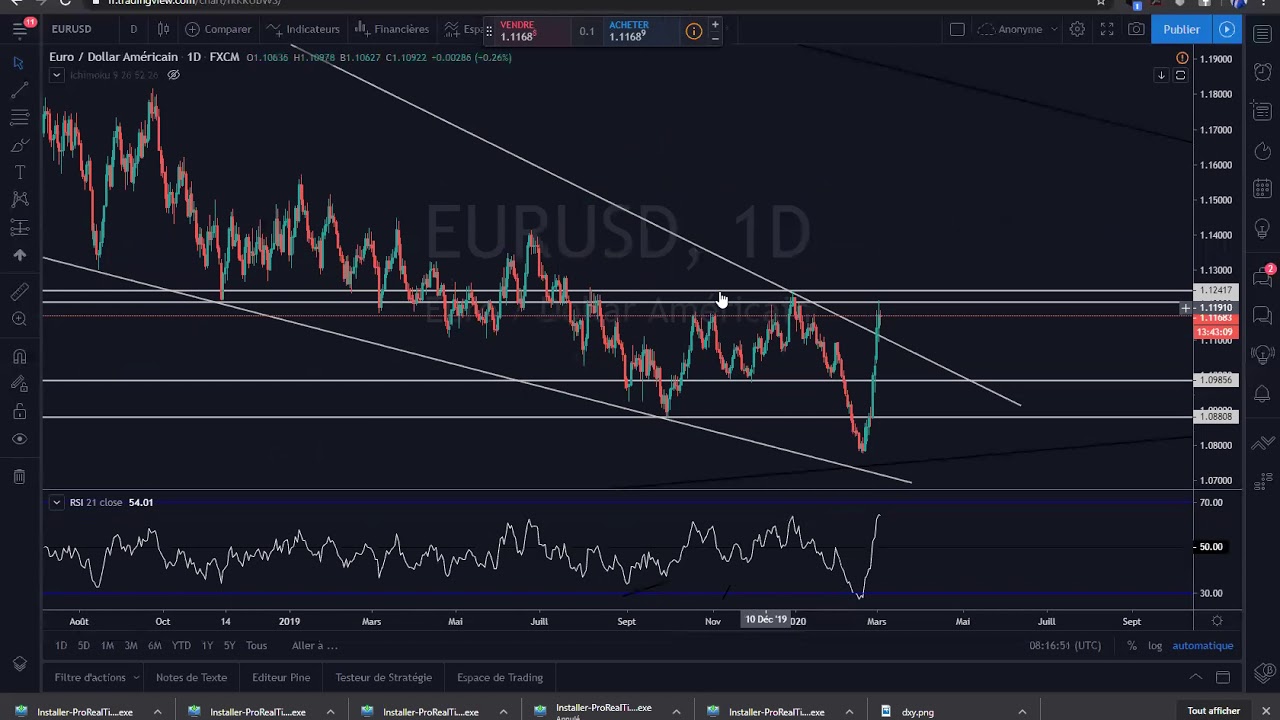
Task: Toggle stay in drawing mode
Action: coord(19,384)
